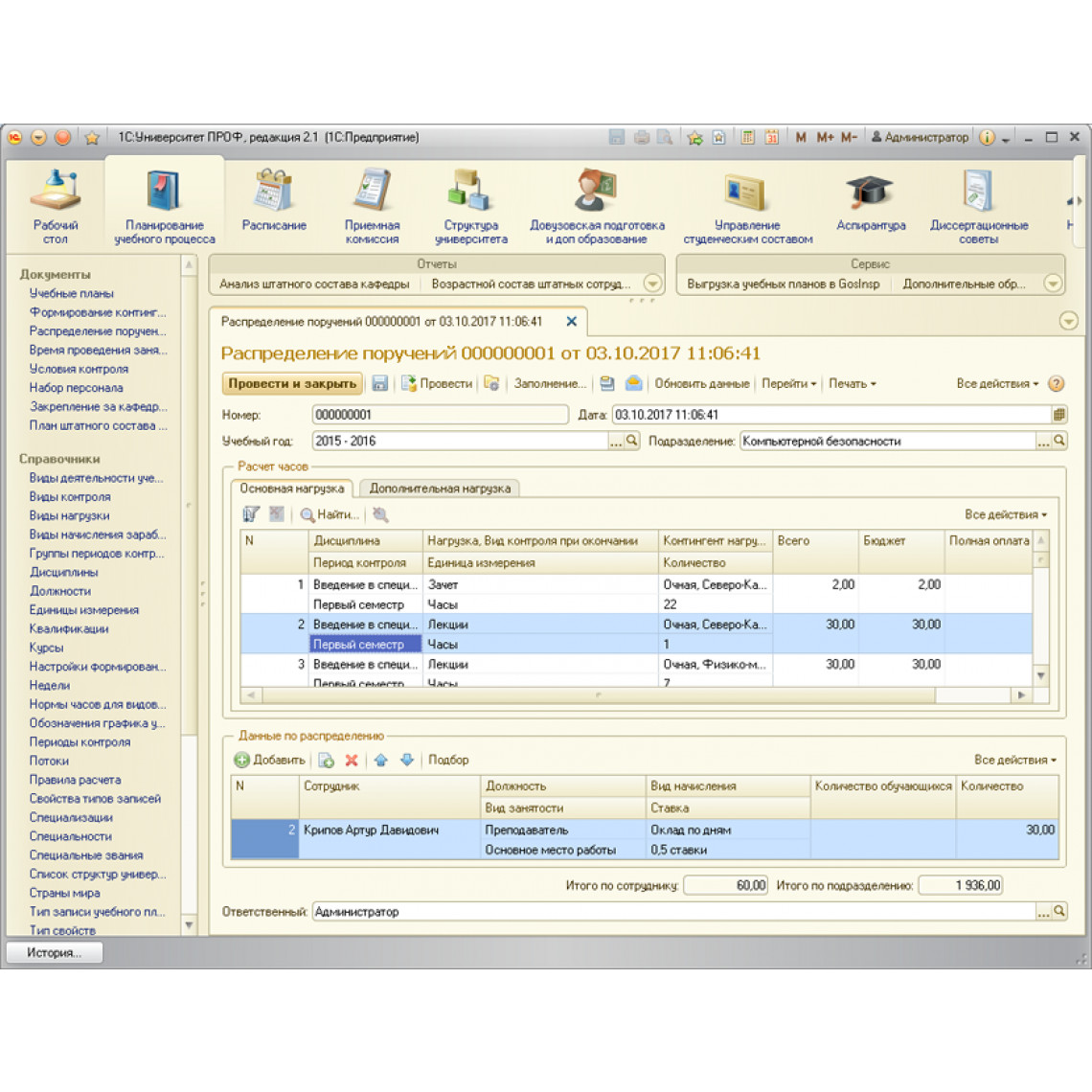Screen dimensions: 1092x1092
Task: Click the green plus Добавить button
Action: pos(269,760)
